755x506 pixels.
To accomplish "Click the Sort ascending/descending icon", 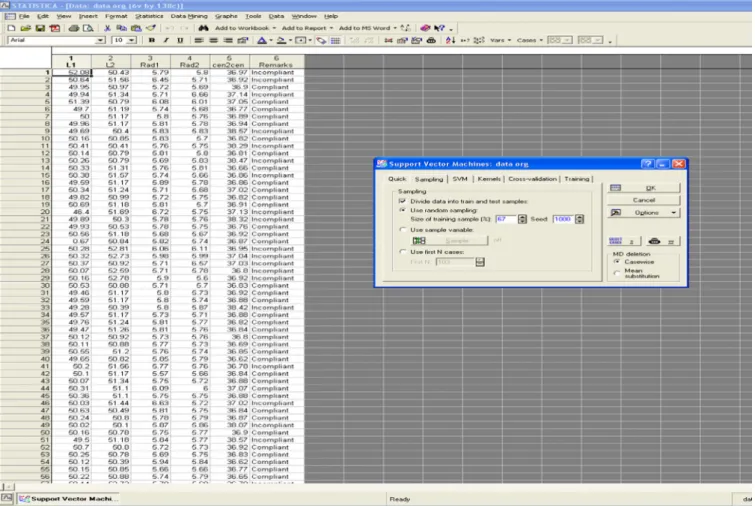I will (450, 40).
